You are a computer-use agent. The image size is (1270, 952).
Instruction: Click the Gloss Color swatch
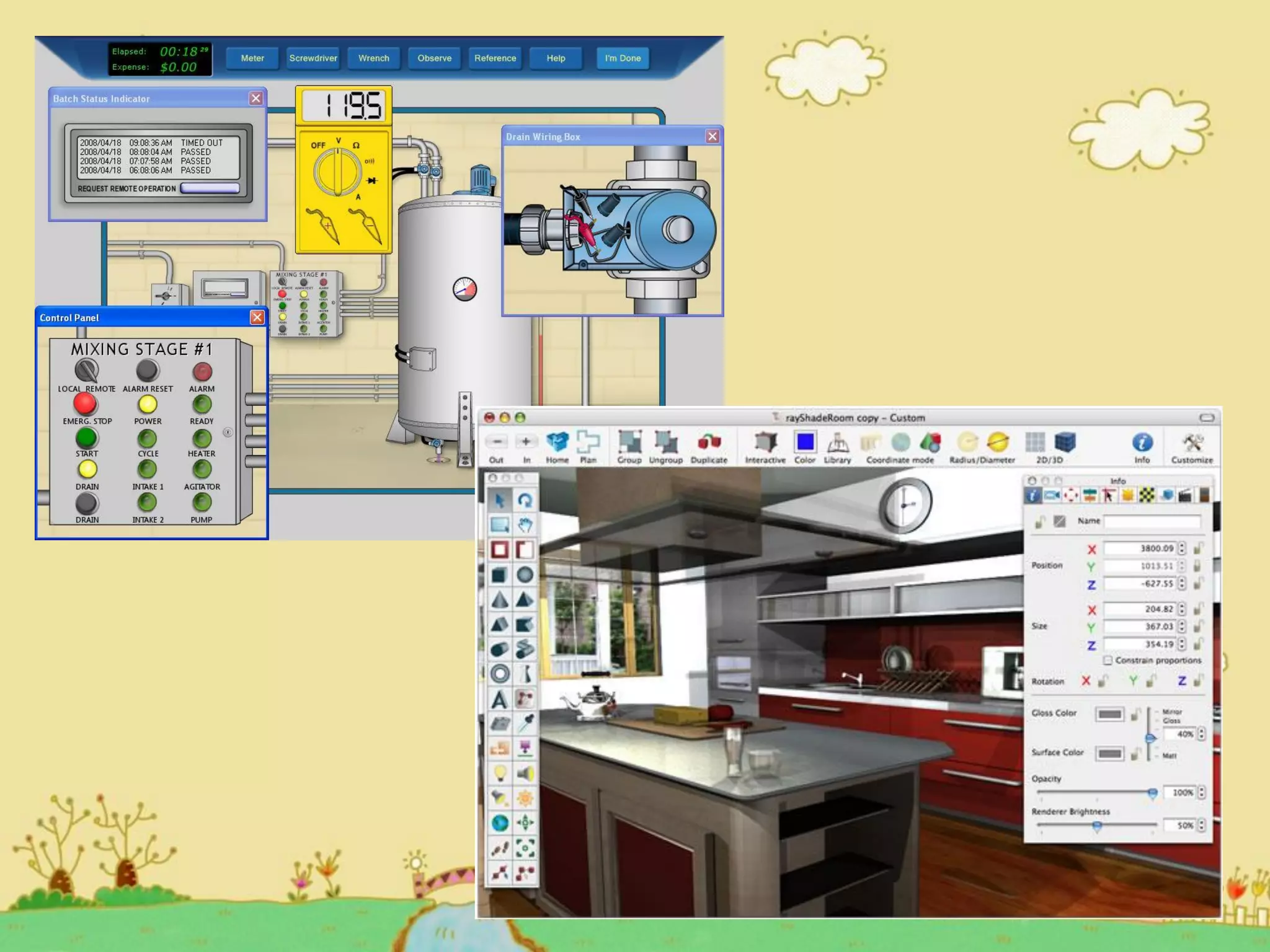pyautogui.click(x=1109, y=715)
